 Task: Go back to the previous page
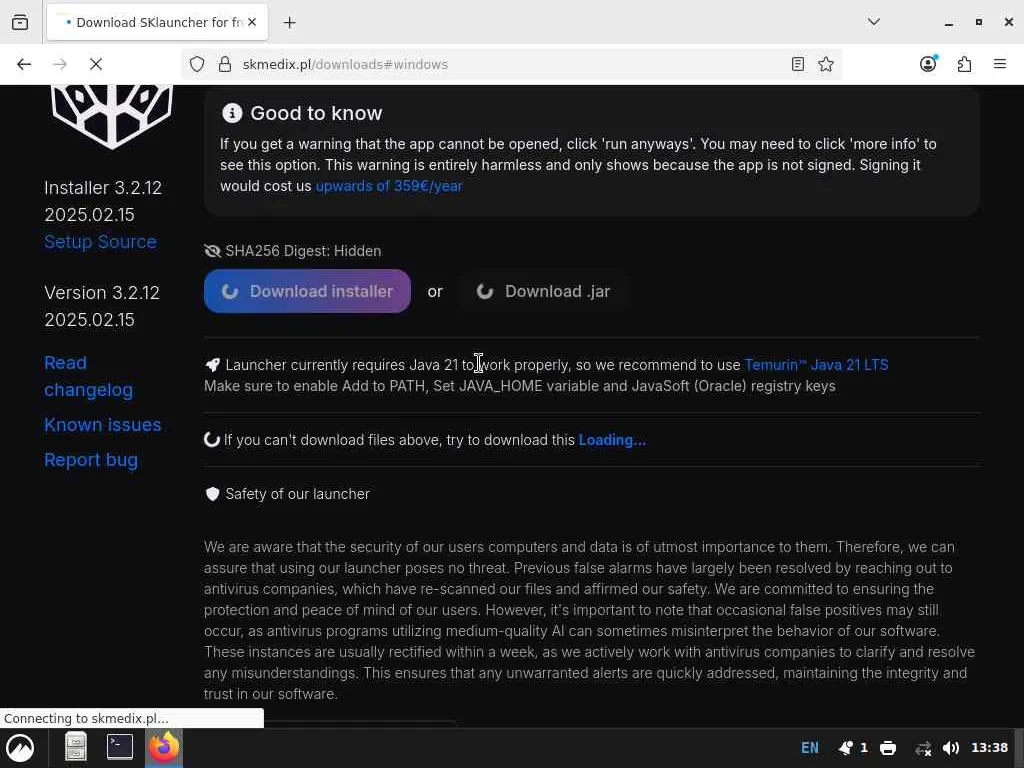click(24, 64)
